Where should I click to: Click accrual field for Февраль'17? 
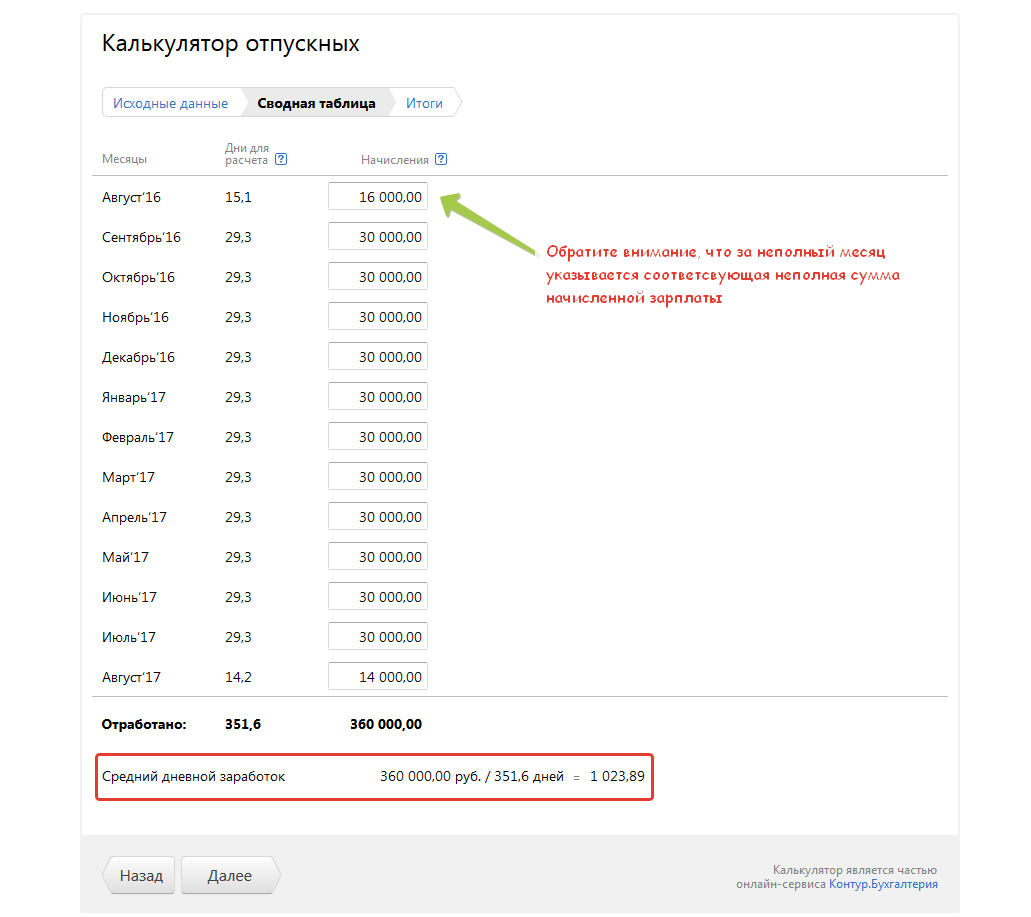click(x=378, y=437)
